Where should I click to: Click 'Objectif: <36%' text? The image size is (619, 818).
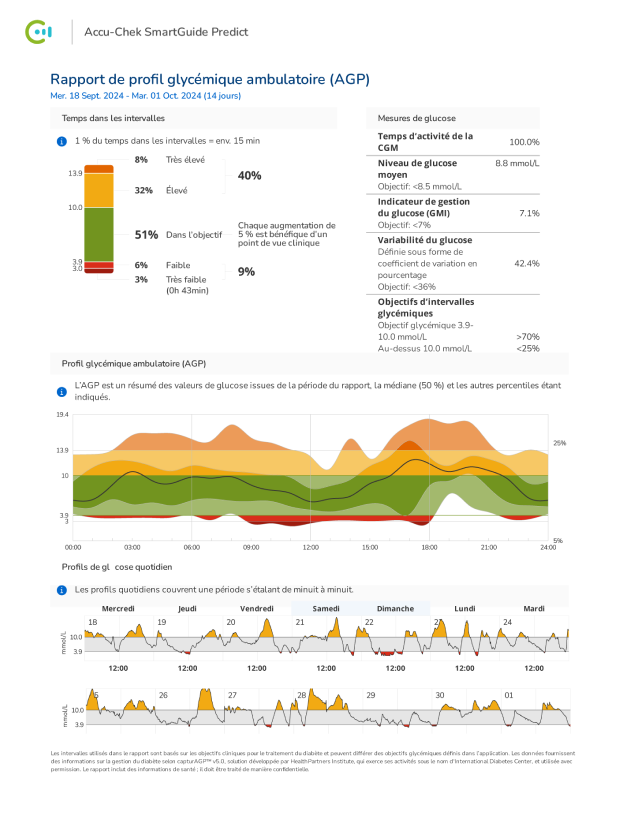tap(406, 286)
